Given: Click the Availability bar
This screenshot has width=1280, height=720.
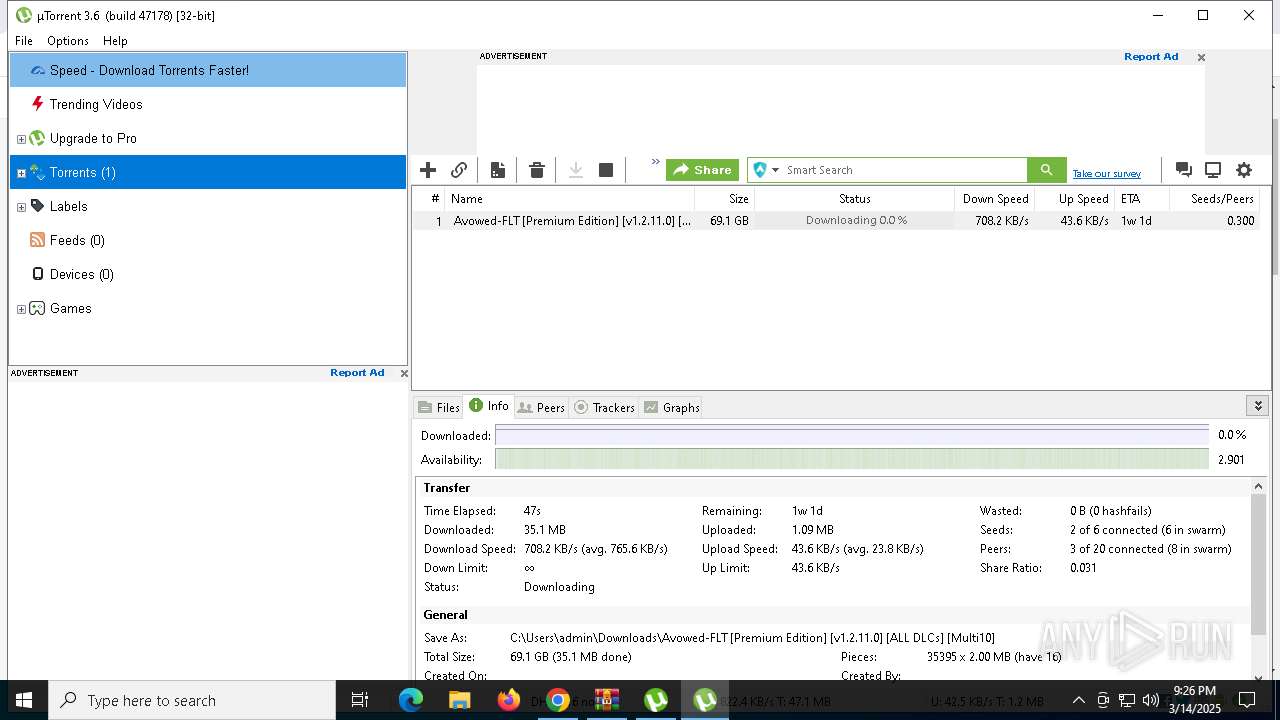Looking at the screenshot, I should click(852, 460).
